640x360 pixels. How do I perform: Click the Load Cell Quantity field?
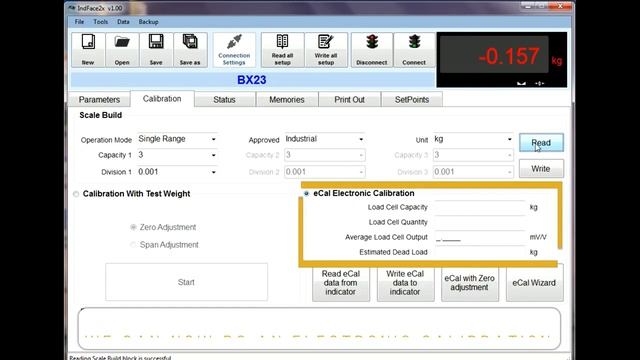[x=480, y=222]
